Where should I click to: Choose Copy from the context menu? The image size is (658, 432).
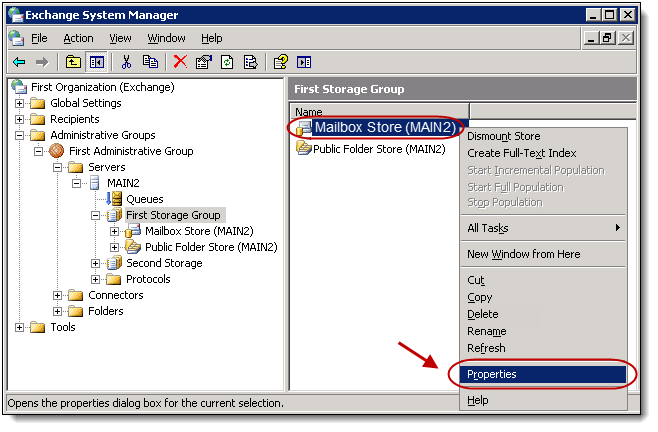pyautogui.click(x=543, y=297)
